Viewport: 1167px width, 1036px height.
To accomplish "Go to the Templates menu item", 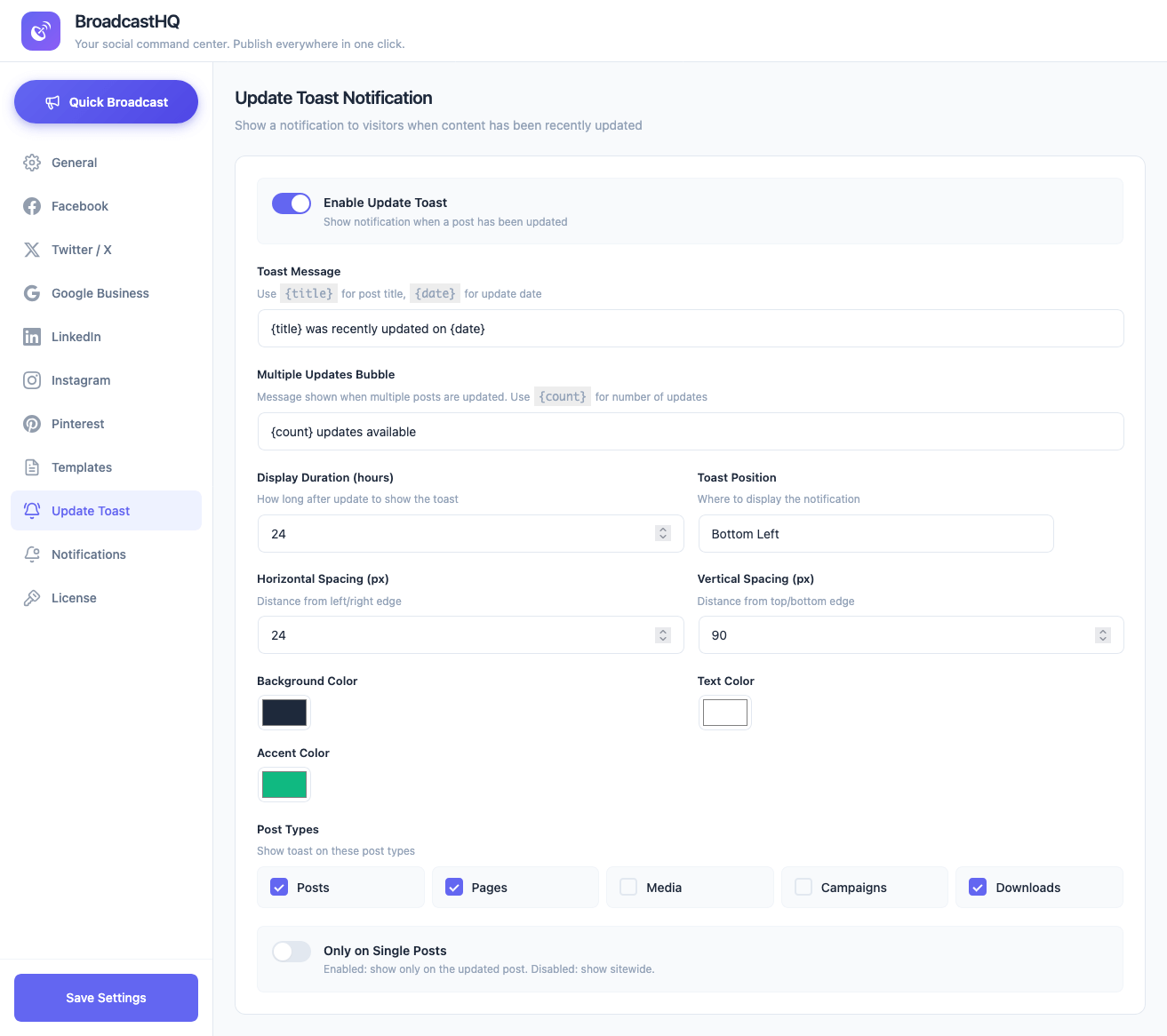I will click(x=82, y=467).
